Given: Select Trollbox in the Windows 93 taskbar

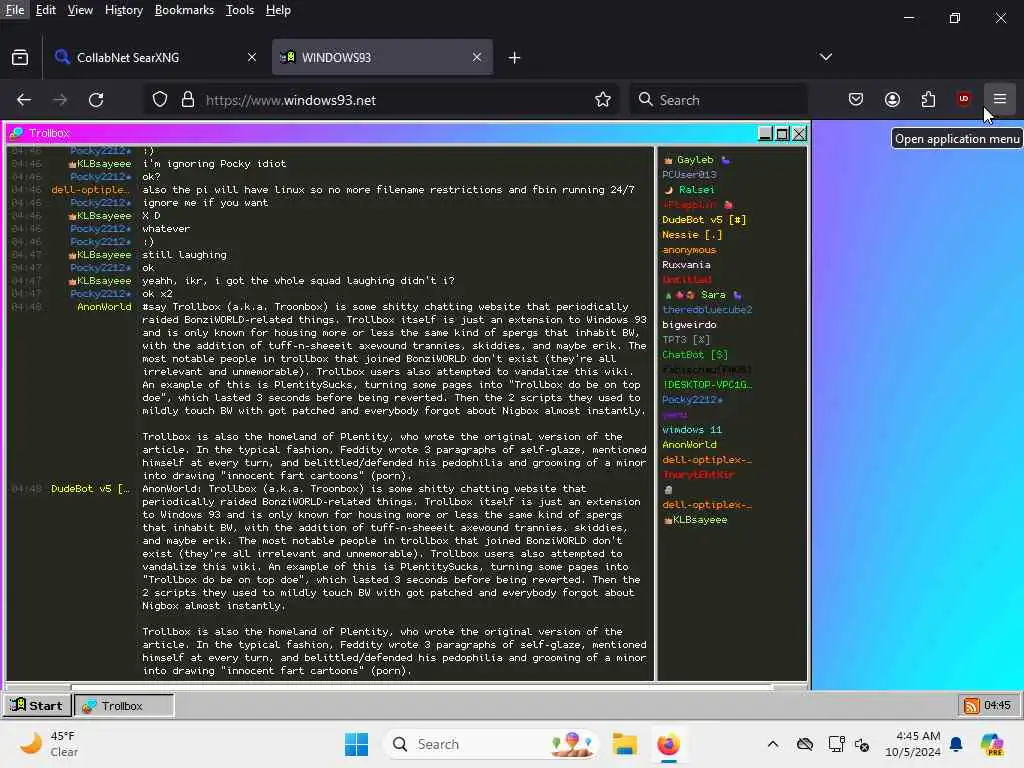Looking at the screenshot, I should point(124,705).
